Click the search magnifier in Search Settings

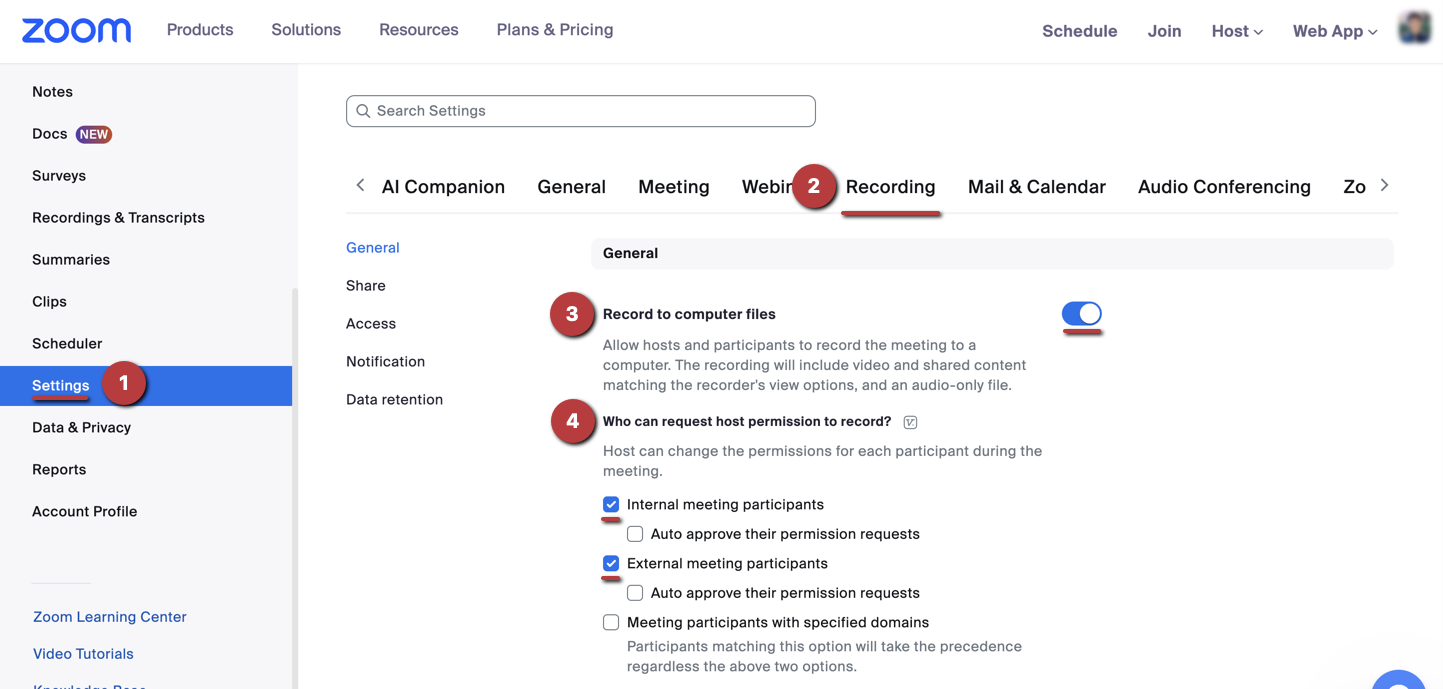(x=363, y=110)
